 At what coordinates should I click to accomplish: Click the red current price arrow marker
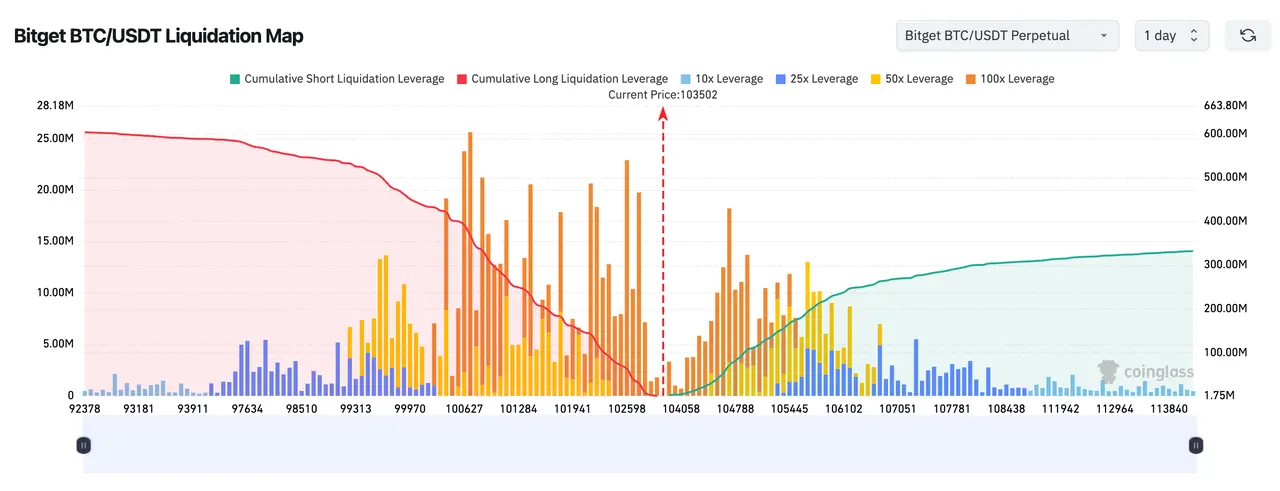(x=663, y=114)
